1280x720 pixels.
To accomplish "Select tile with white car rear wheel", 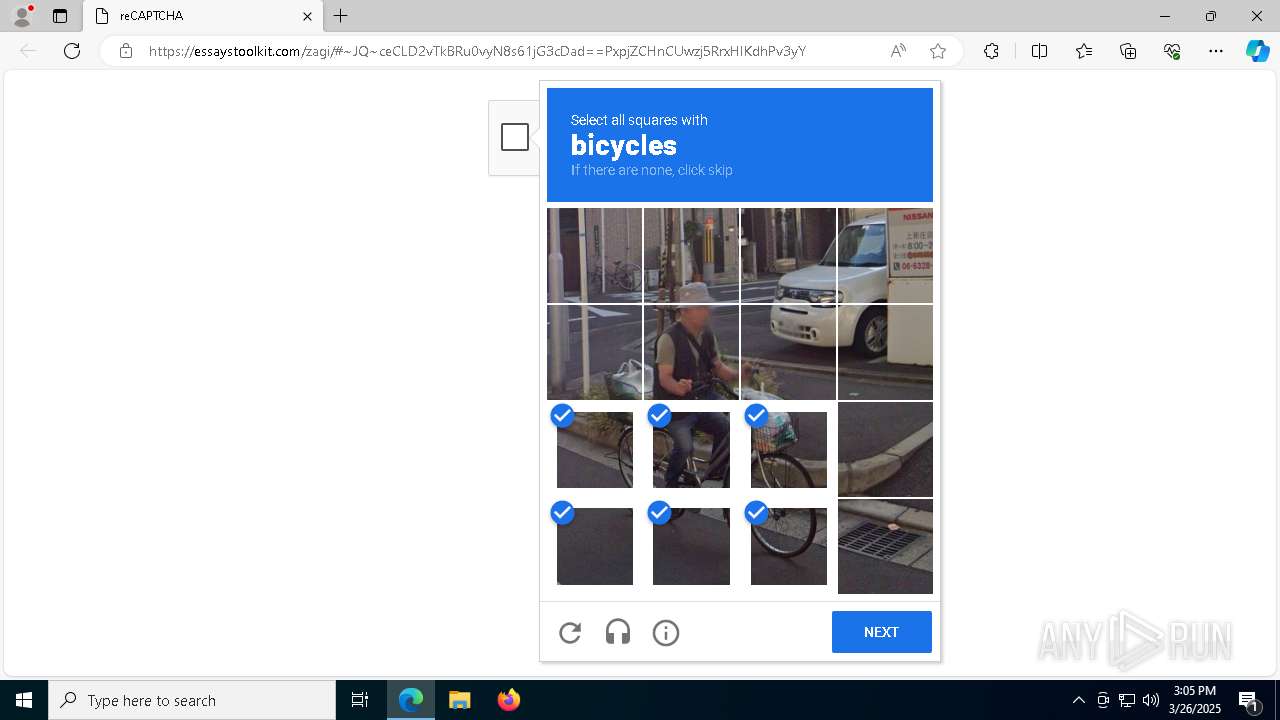I will pyautogui.click(x=885, y=352).
